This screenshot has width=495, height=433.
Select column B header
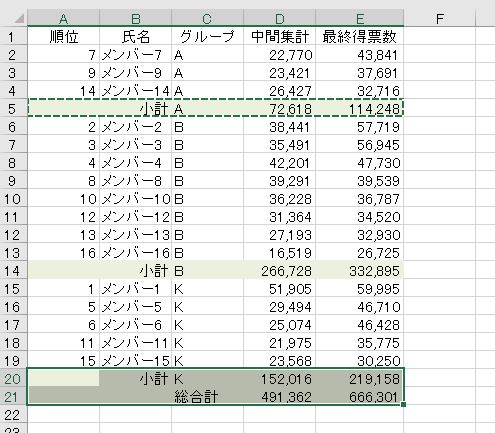click(x=135, y=19)
